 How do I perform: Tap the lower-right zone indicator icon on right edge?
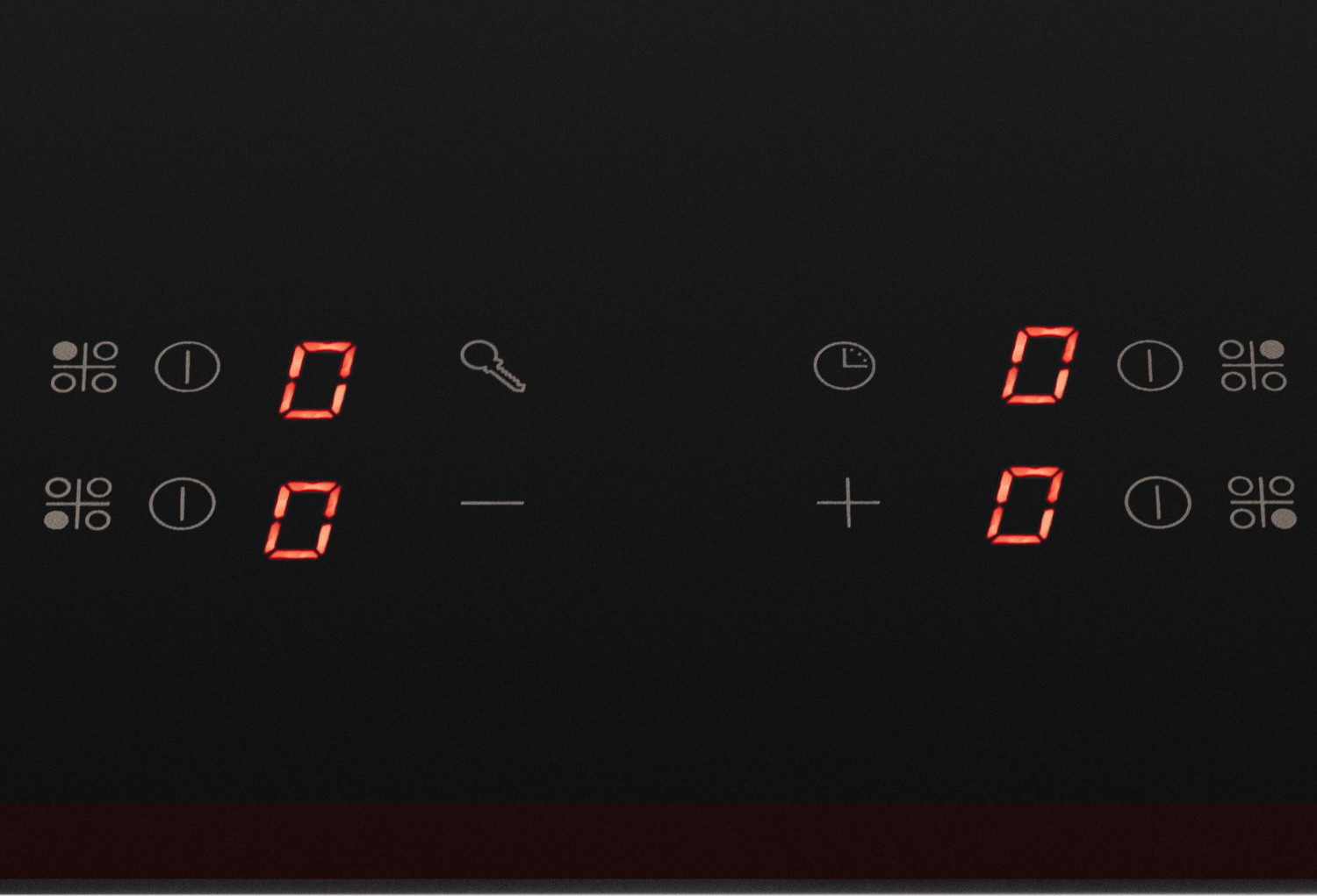1262,502
